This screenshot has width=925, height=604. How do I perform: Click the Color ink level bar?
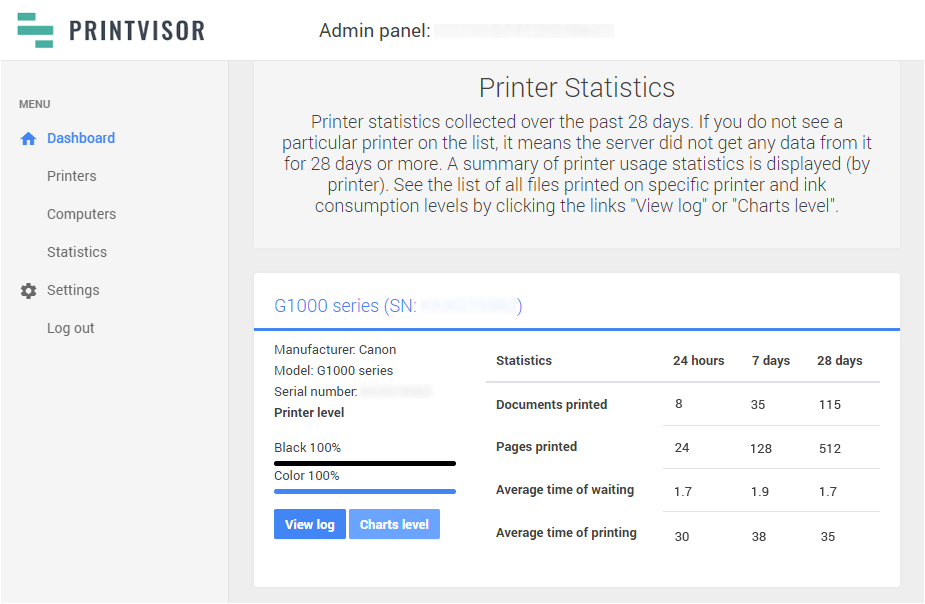tap(365, 491)
